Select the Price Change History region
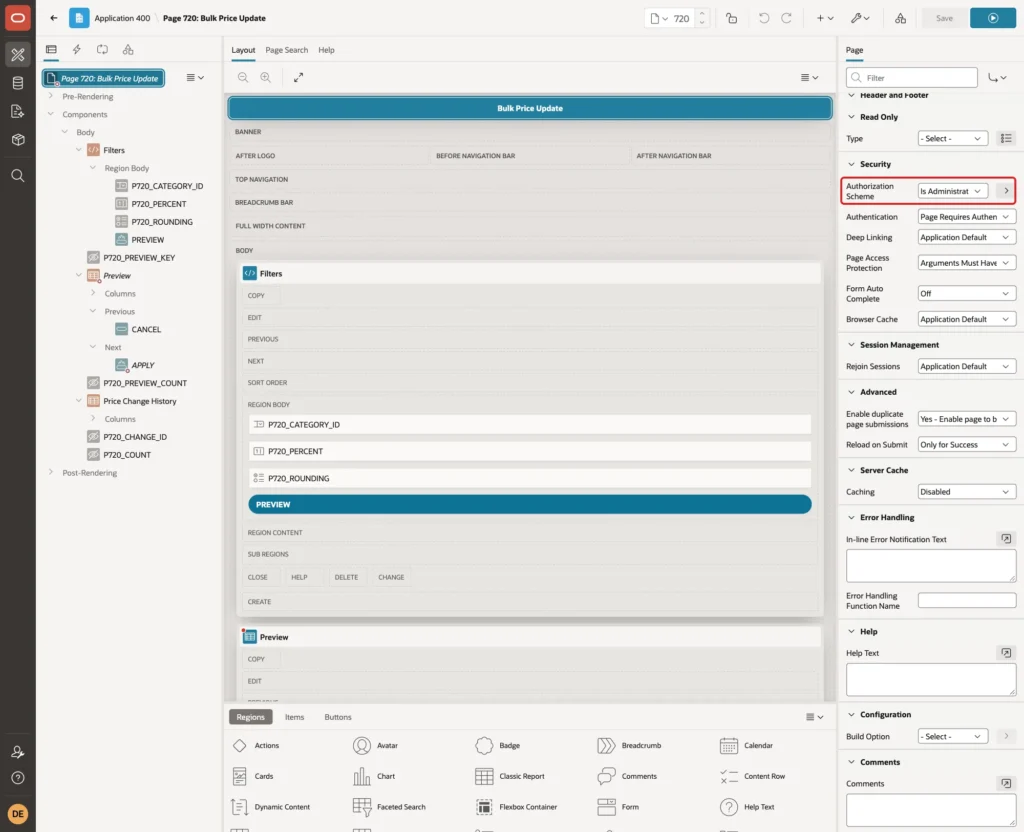The image size is (1024, 832). tap(140, 401)
